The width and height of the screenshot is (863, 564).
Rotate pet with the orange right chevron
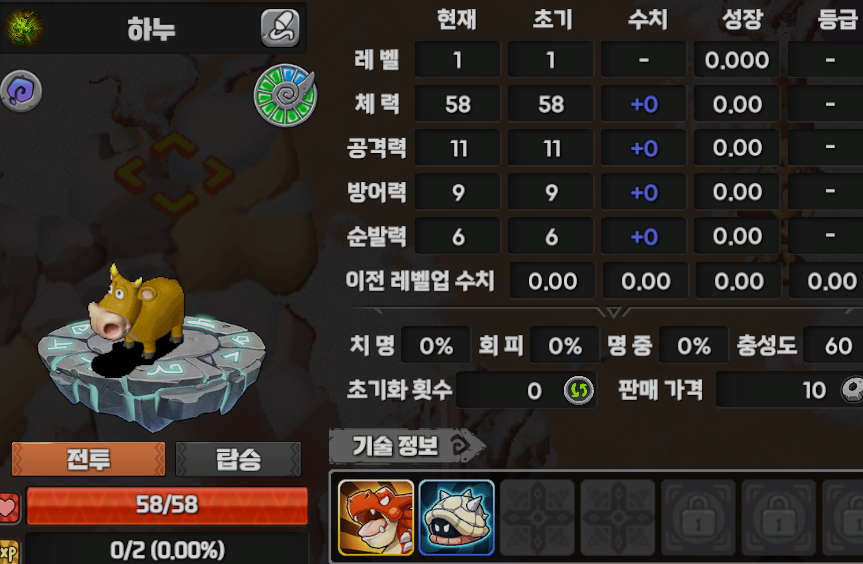pyautogui.click(x=219, y=175)
